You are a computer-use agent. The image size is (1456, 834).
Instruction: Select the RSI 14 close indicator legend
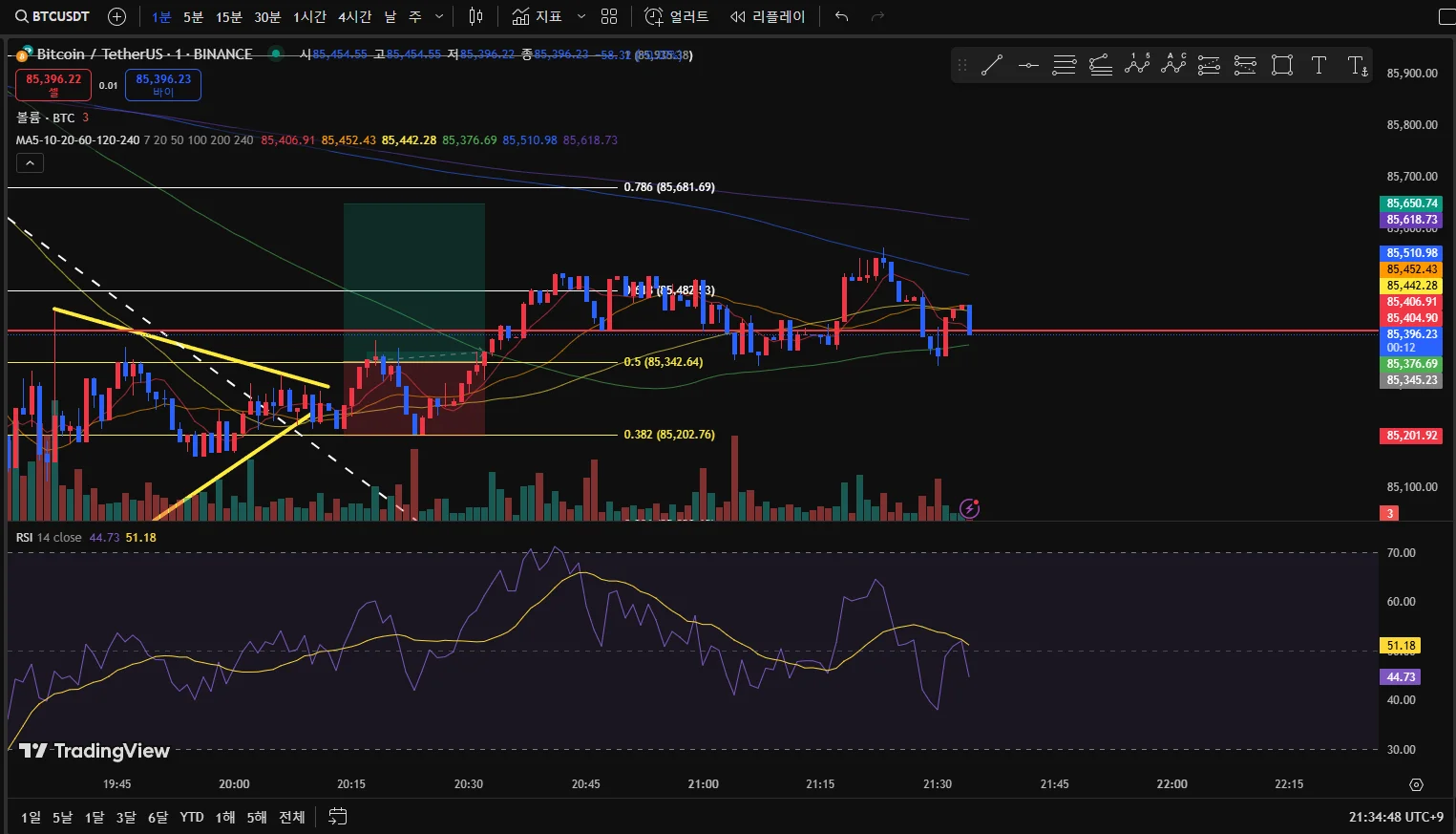coord(49,538)
